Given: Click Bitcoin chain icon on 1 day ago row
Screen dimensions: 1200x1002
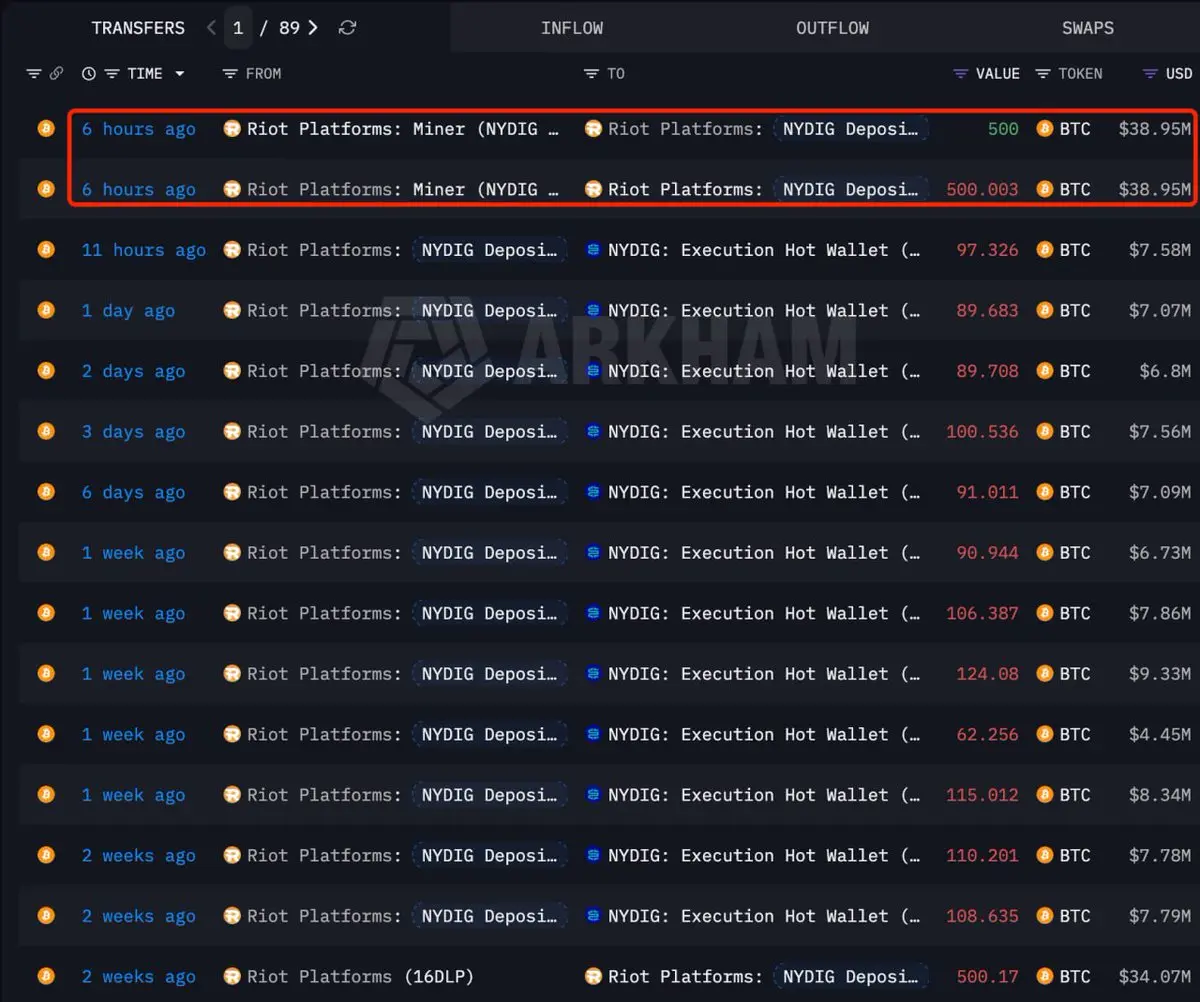Looking at the screenshot, I should coord(46,310).
